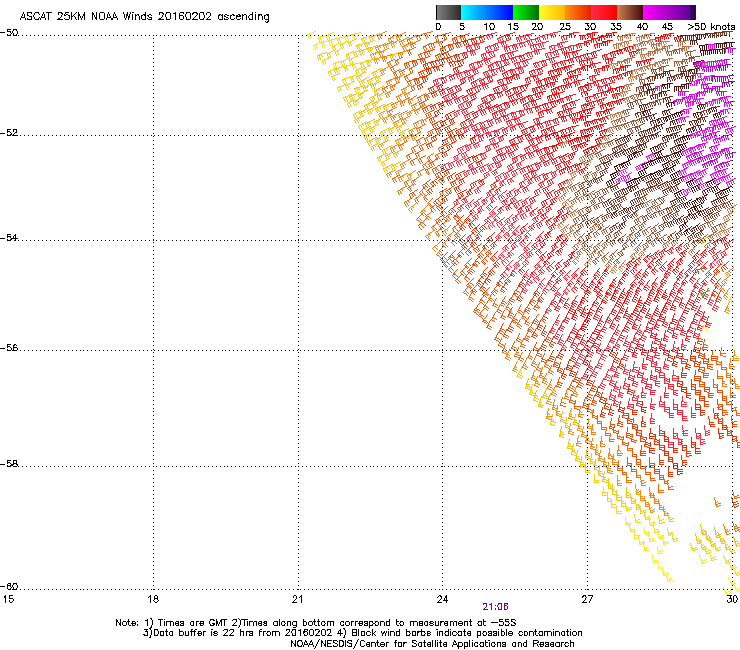Click the longitude axis label '27'
The height and width of the screenshot is (650, 740).
click(587, 599)
